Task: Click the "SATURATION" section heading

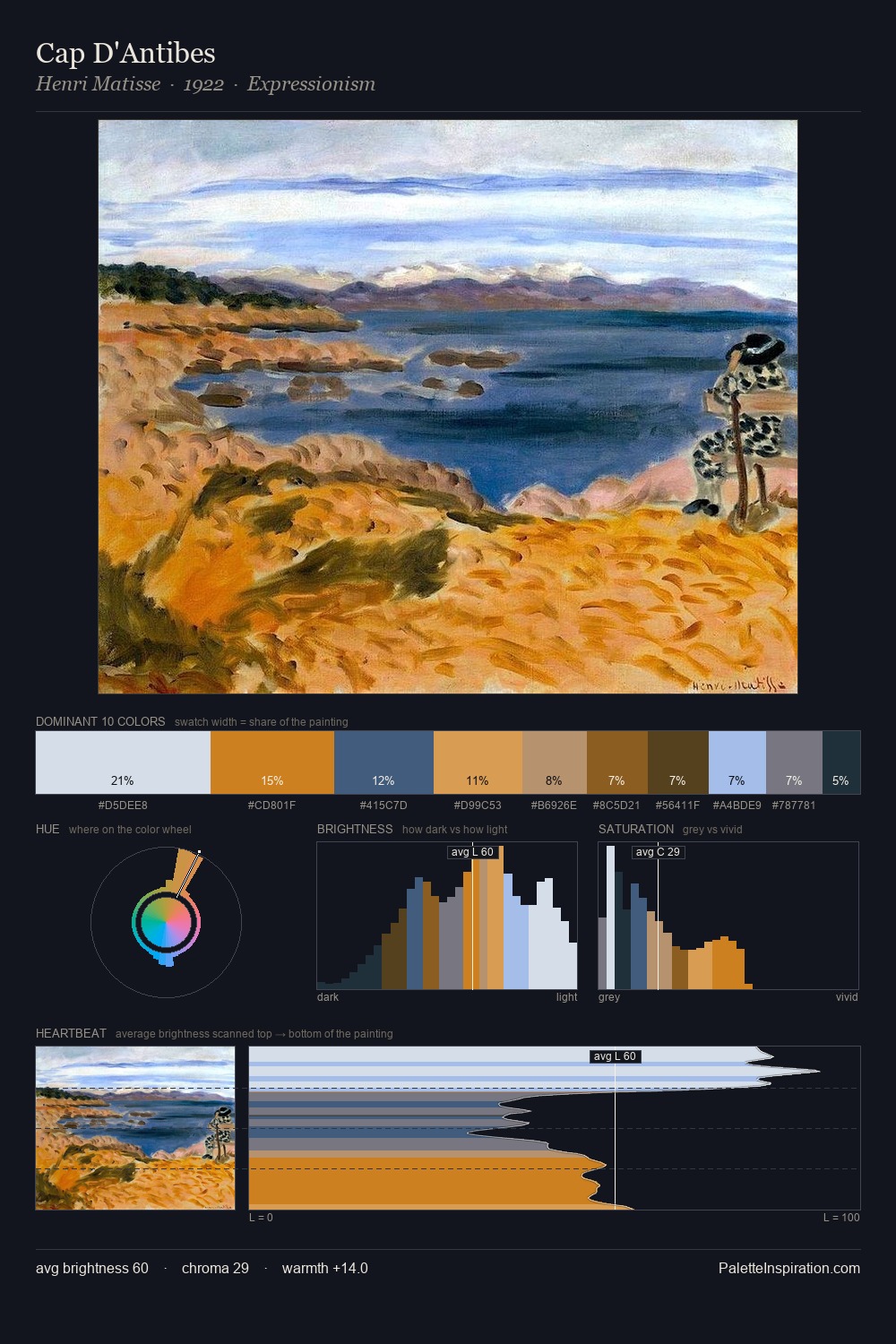Action: click(636, 829)
